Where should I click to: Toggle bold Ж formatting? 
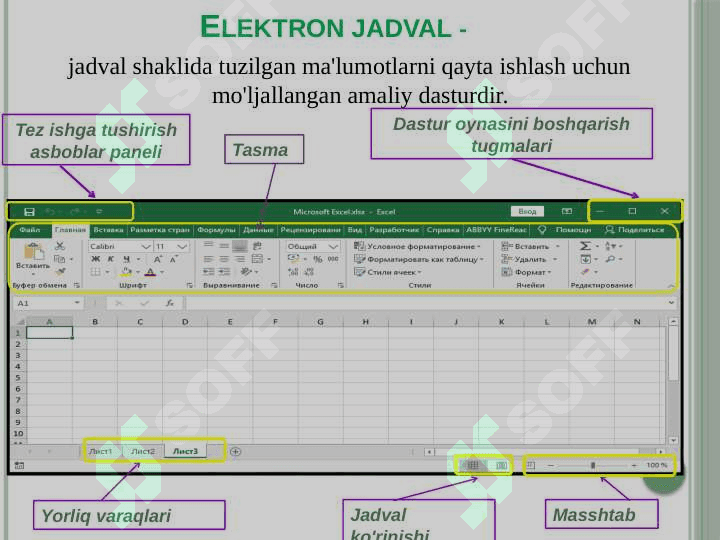click(x=96, y=259)
